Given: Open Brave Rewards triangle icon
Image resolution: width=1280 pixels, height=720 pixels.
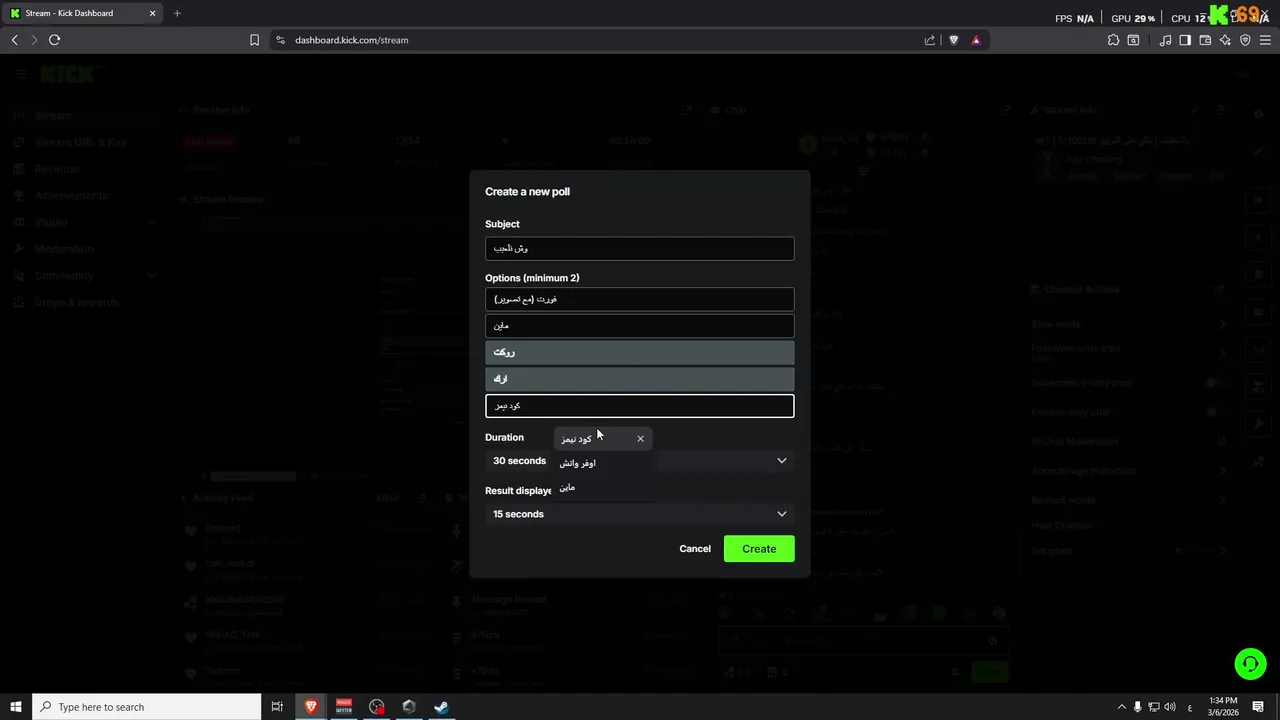Looking at the screenshot, I should [976, 40].
